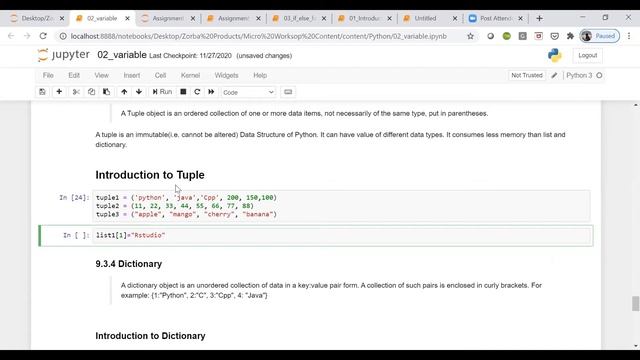The image size is (640, 360).
Task: Run the selected cell
Action: (162, 92)
